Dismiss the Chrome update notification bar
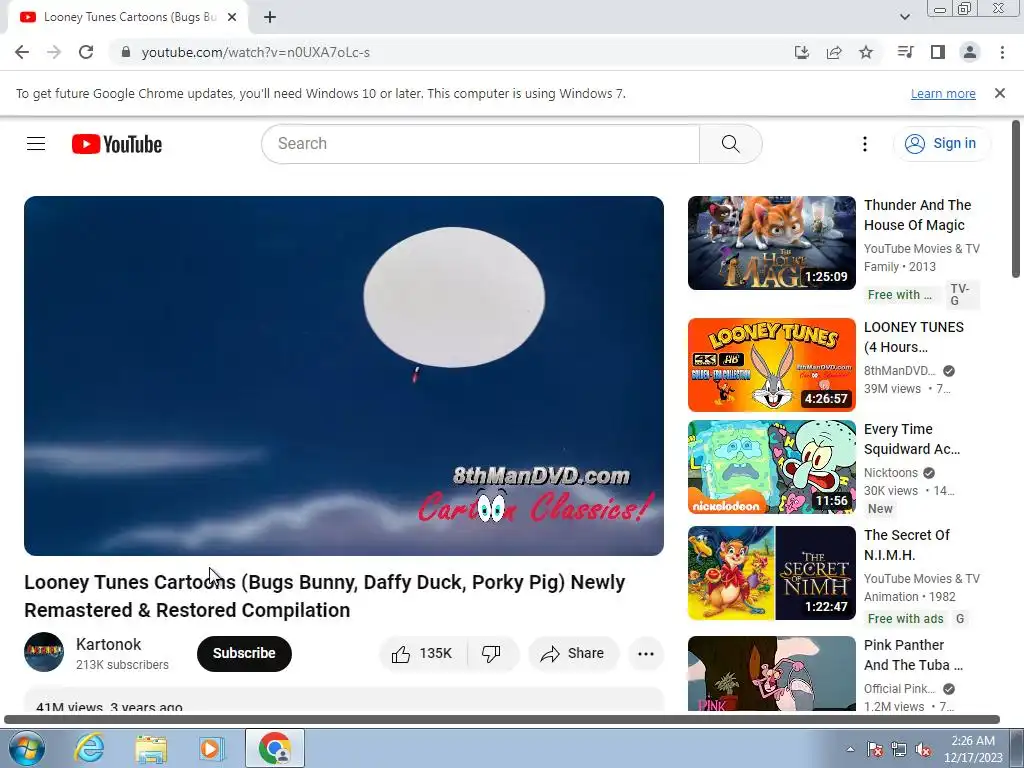Image resolution: width=1024 pixels, height=768 pixels. (1000, 93)
